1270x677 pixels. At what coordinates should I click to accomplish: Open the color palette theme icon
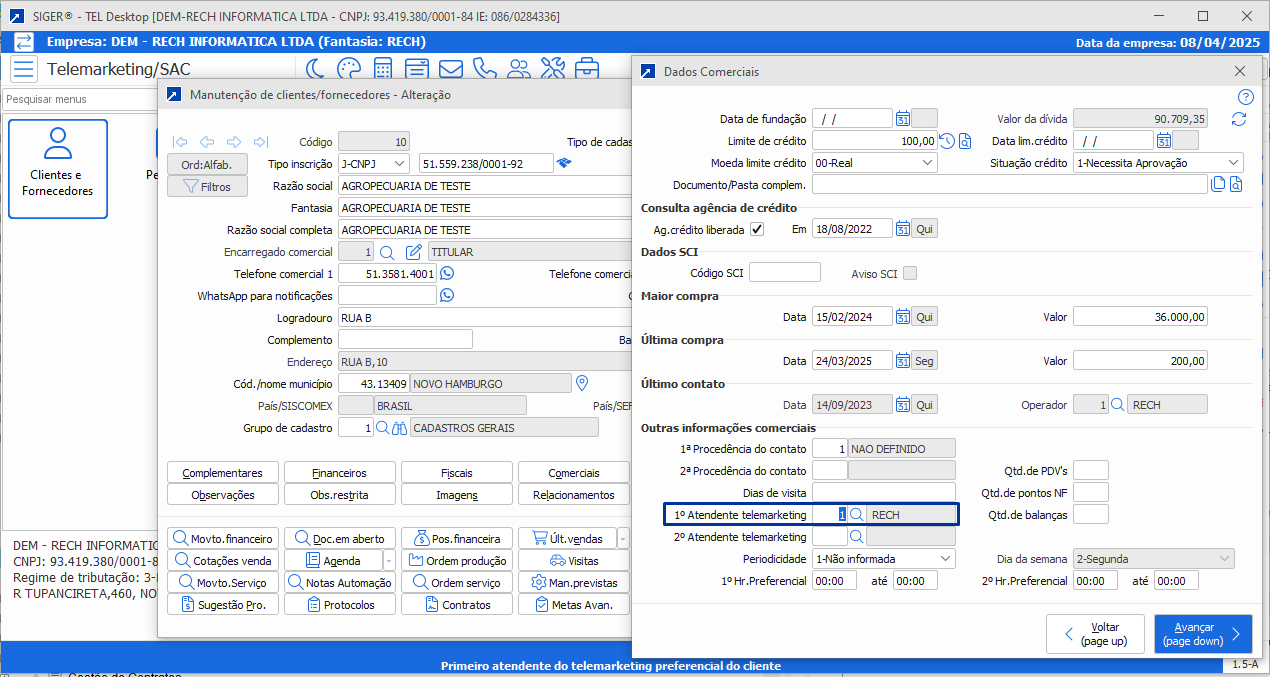[348, 69]
